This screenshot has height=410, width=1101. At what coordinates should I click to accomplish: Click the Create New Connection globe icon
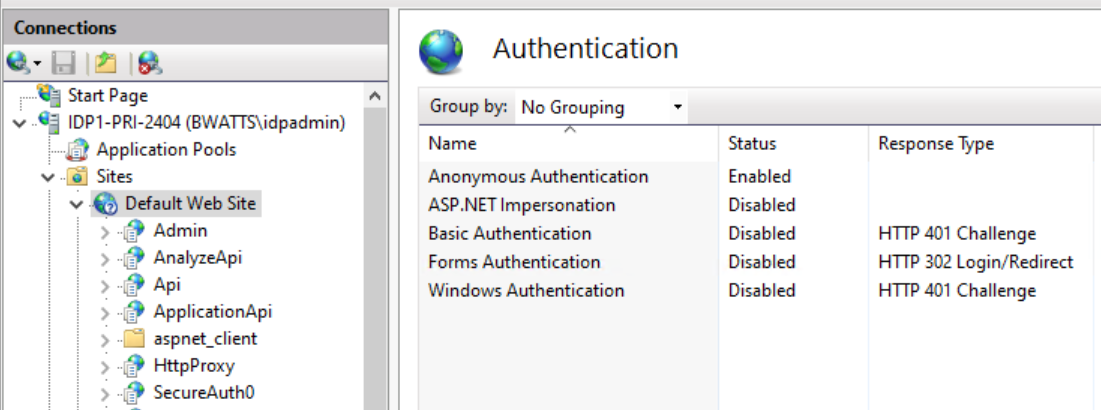tap(18, 63)
